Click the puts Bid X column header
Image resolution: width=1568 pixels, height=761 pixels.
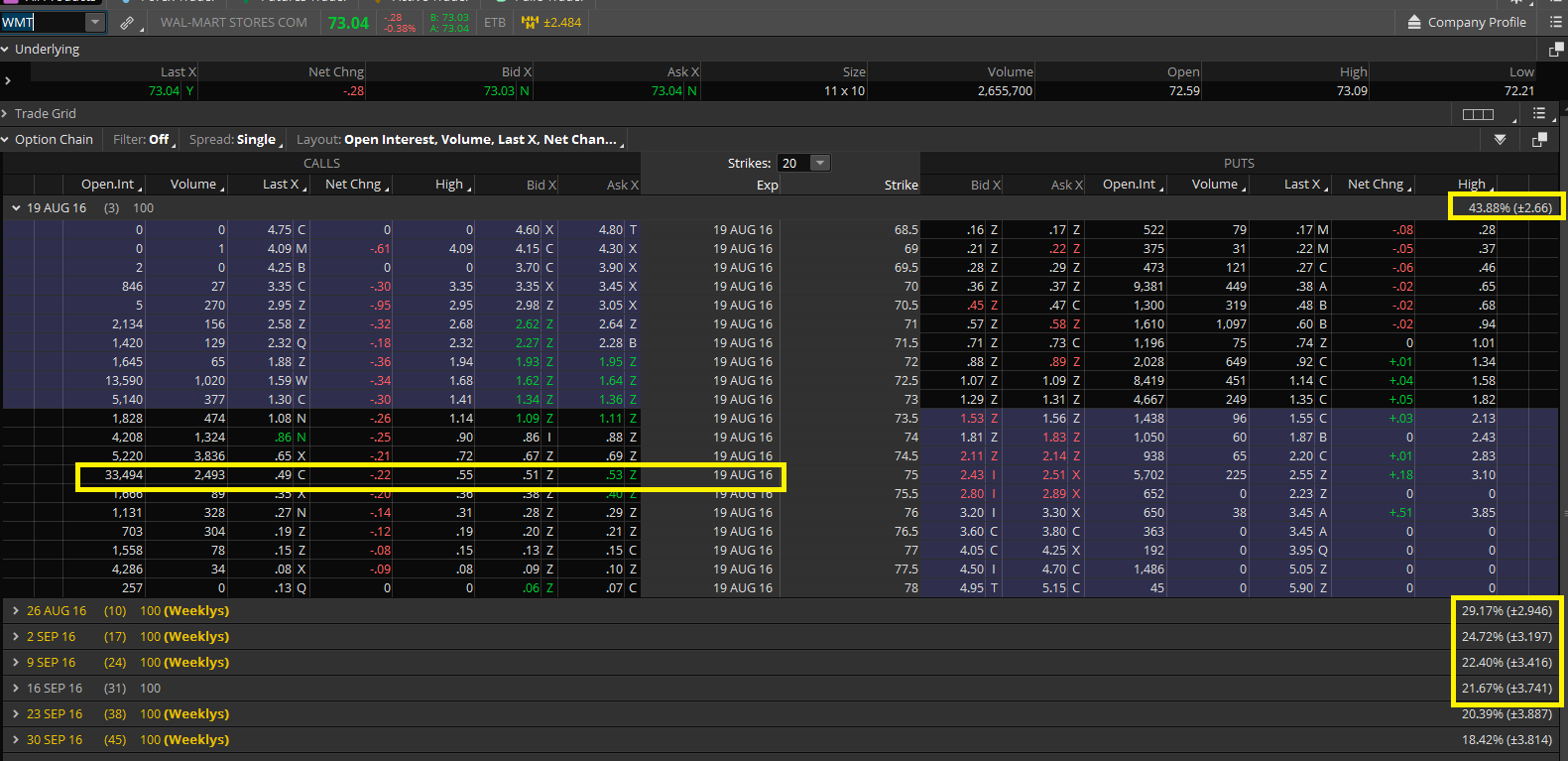tap(985, 185)
